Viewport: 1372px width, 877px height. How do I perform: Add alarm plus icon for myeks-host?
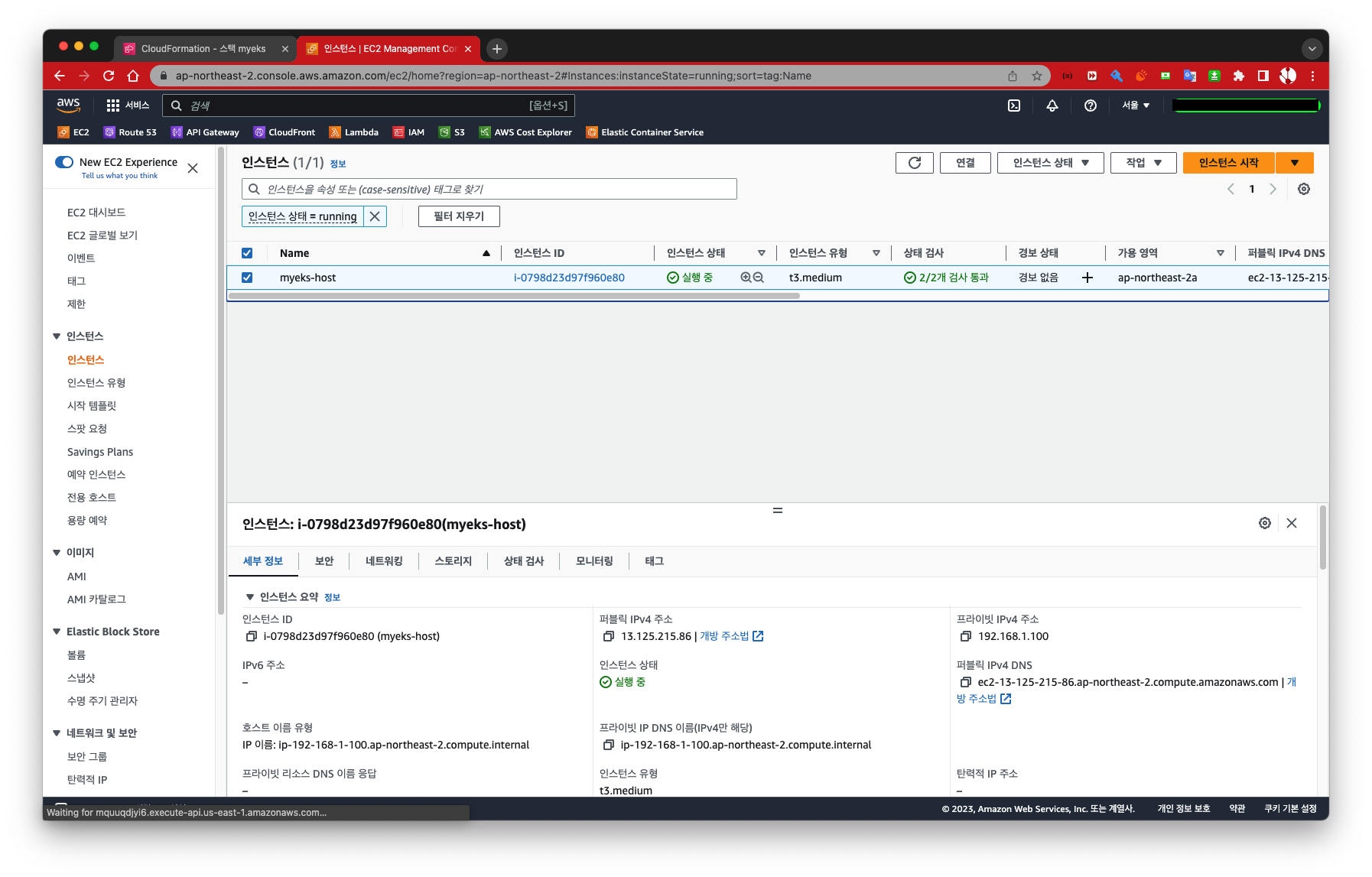click(1088, 278)
